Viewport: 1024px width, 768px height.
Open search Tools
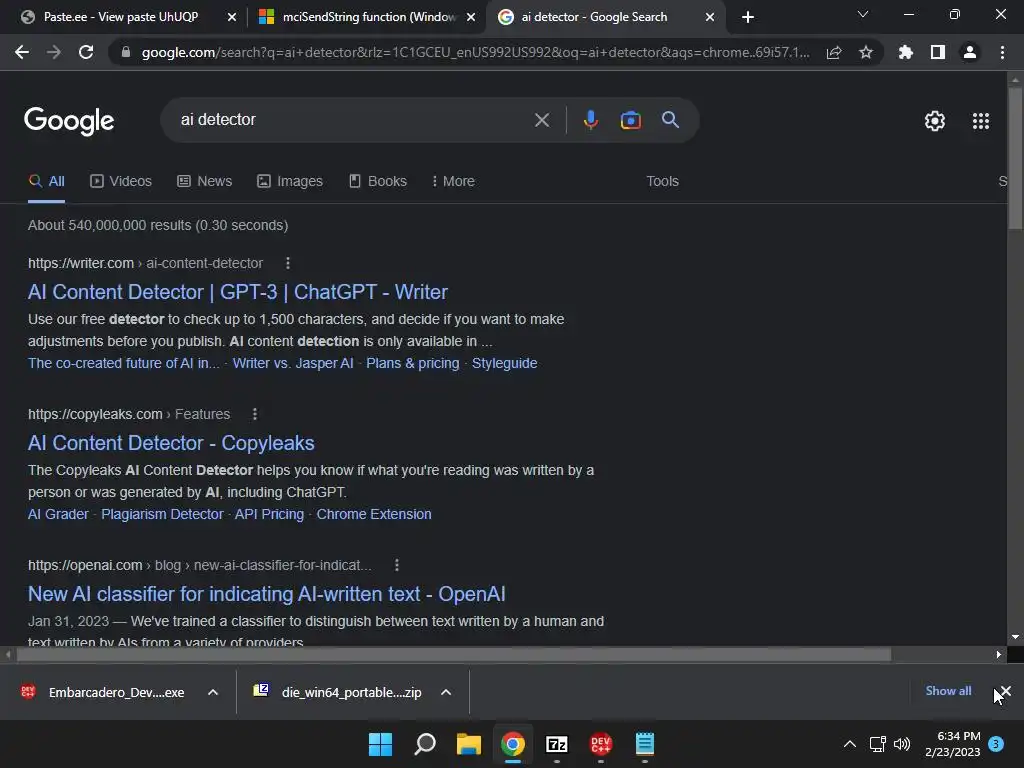(662, 181)
